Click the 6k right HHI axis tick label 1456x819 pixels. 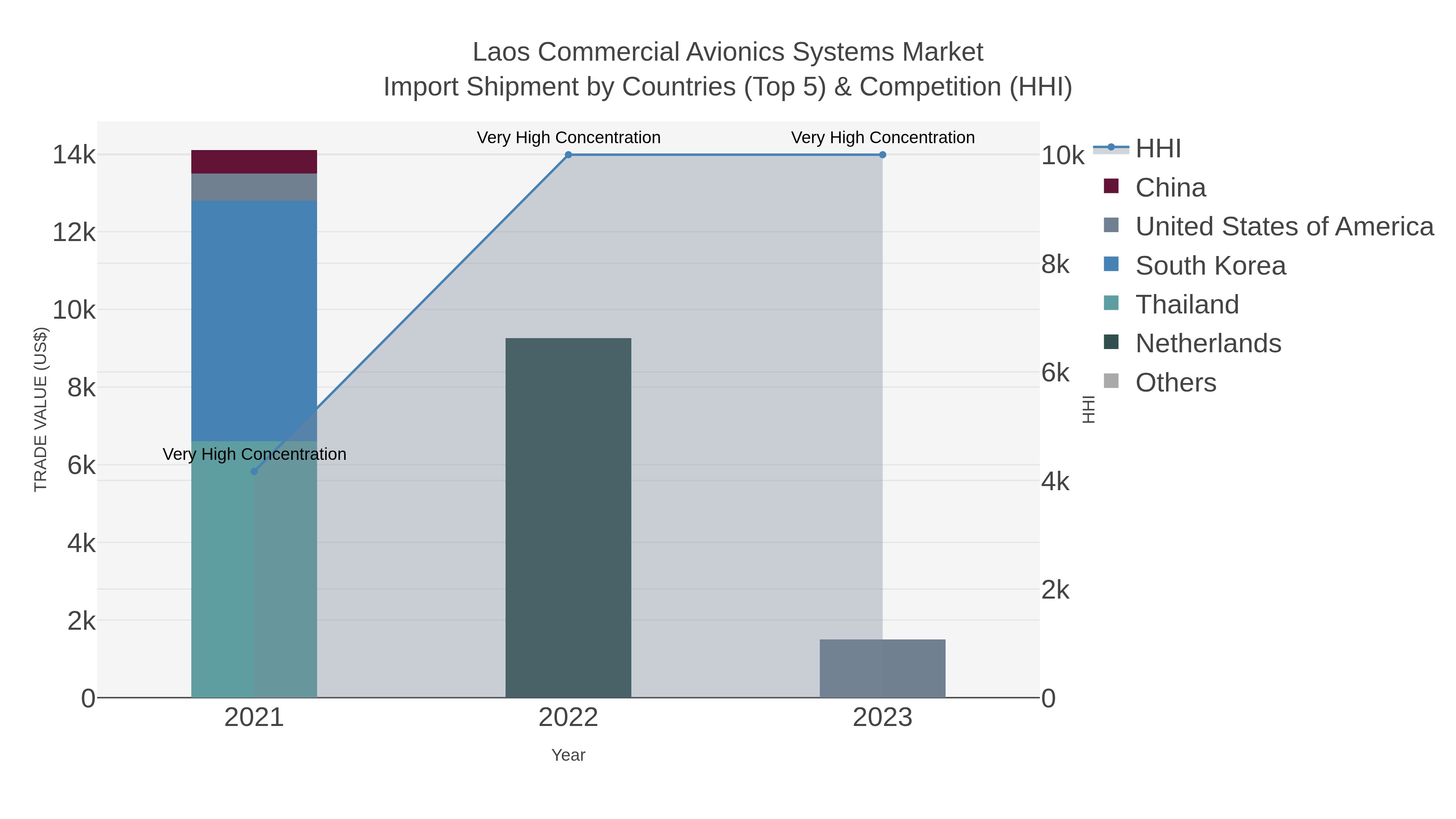1055,373
